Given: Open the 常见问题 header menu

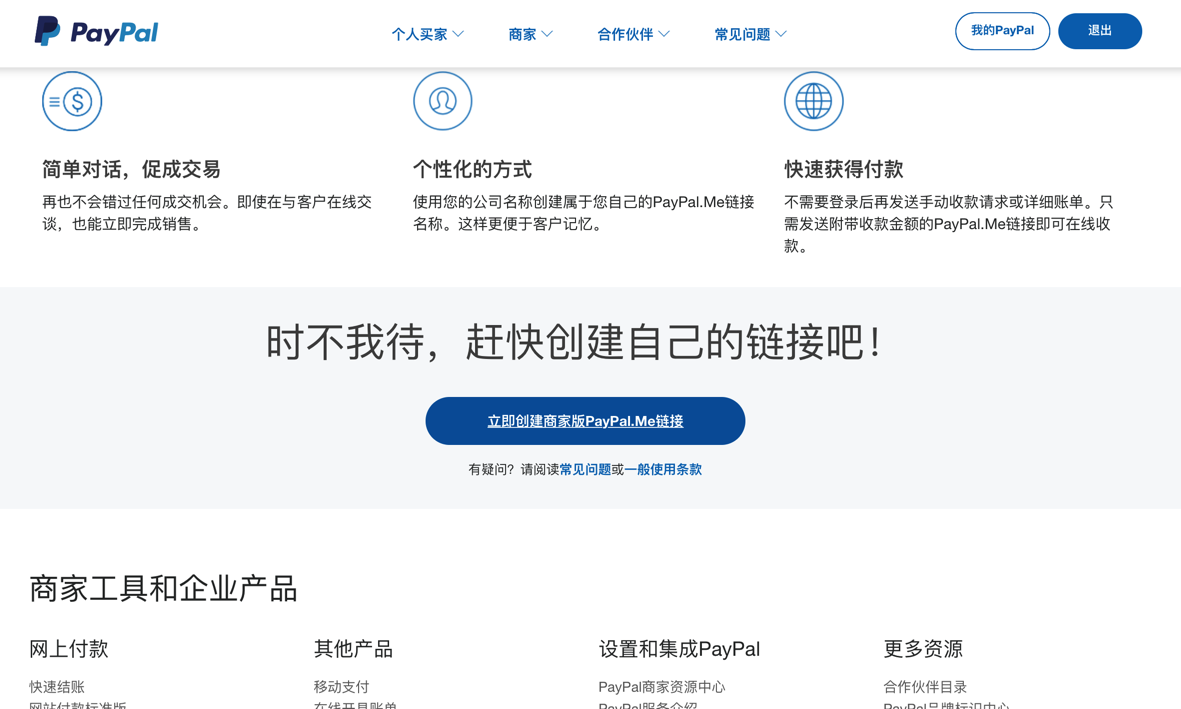Looking at the screenshot, I should click(750, 34).
